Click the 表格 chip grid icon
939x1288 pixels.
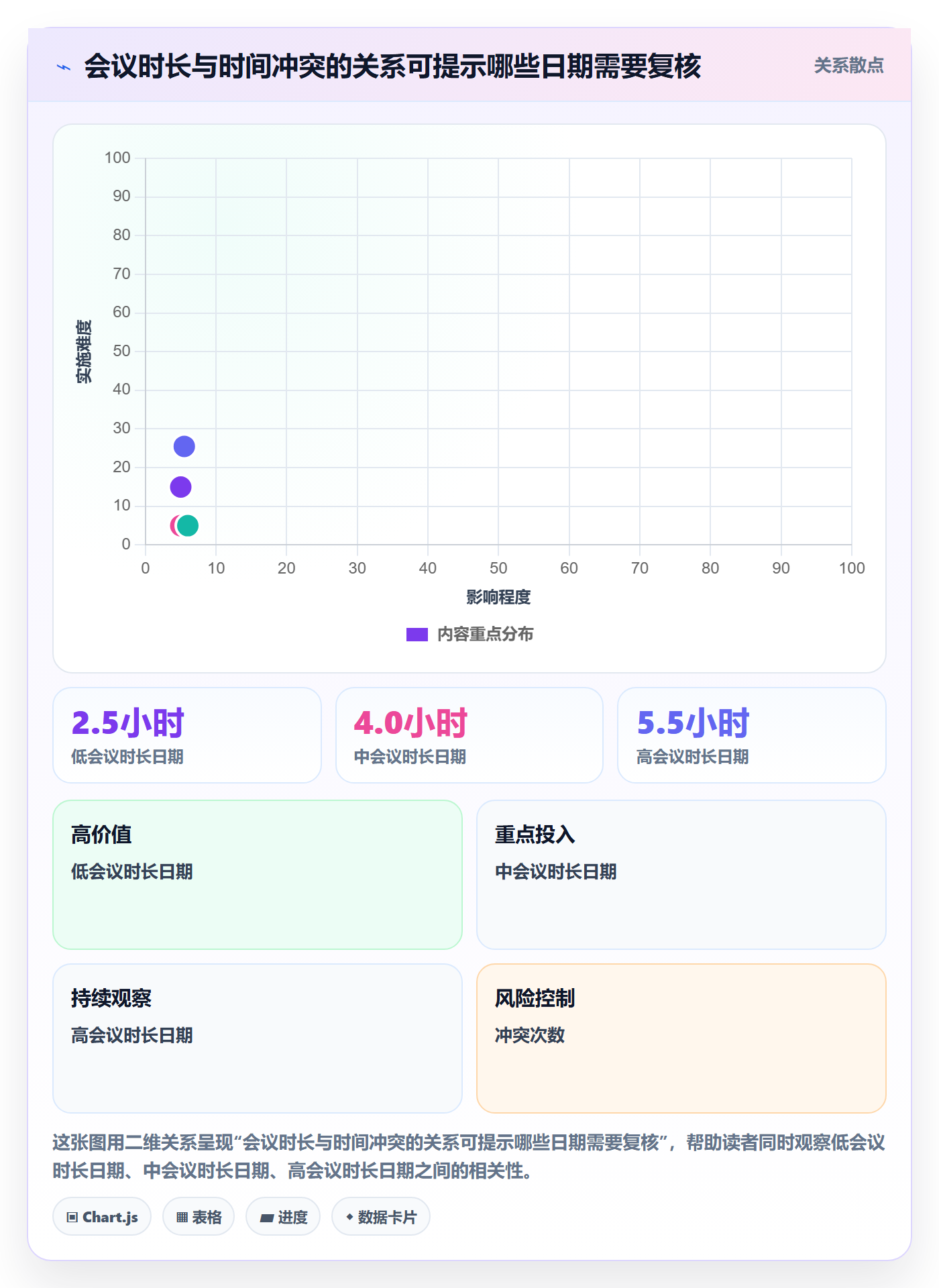pyautogui.click(x=182, y=1218)
